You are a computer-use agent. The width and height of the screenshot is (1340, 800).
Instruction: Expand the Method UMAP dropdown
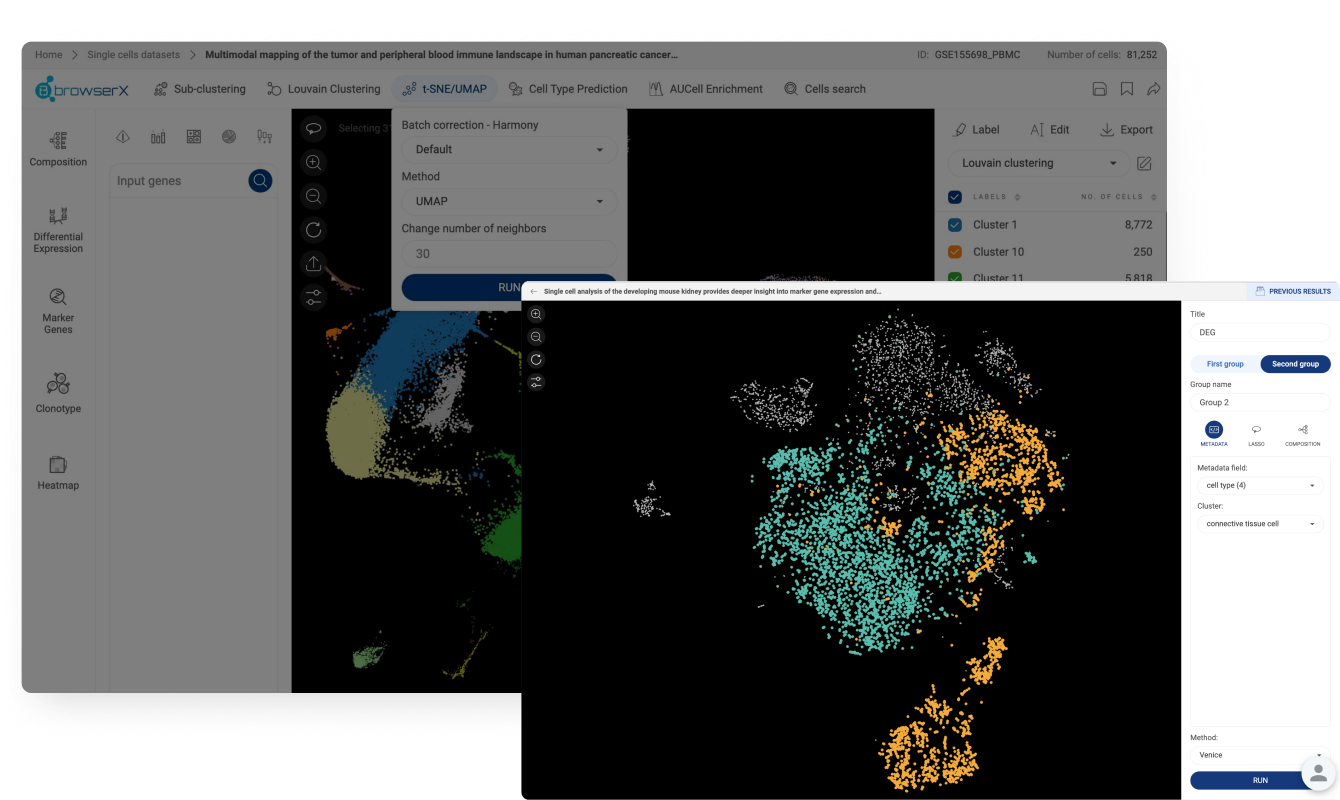click(x=509, y=201)
